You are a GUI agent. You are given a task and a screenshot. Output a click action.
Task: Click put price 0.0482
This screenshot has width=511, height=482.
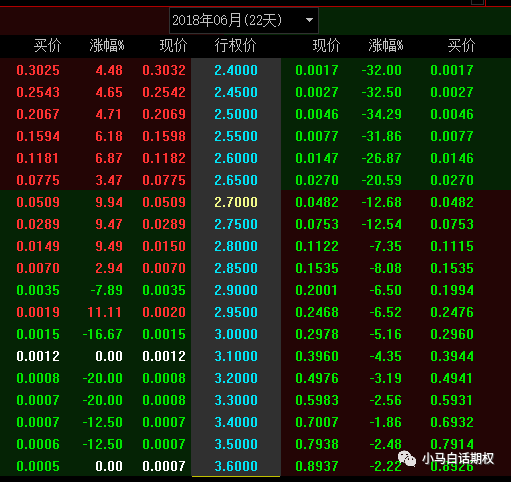317,202
